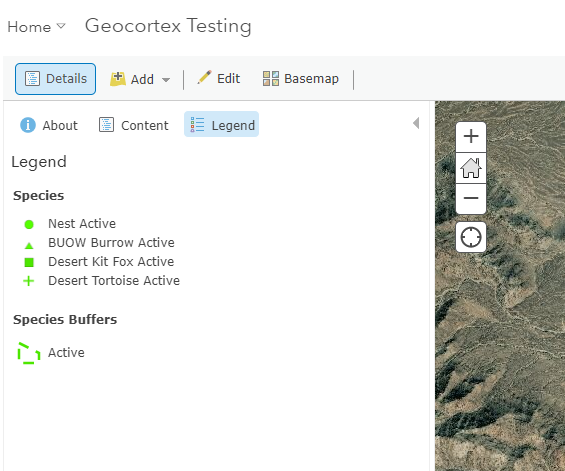Zoom out on the map

pyautogui.click(x=471, y=198)
